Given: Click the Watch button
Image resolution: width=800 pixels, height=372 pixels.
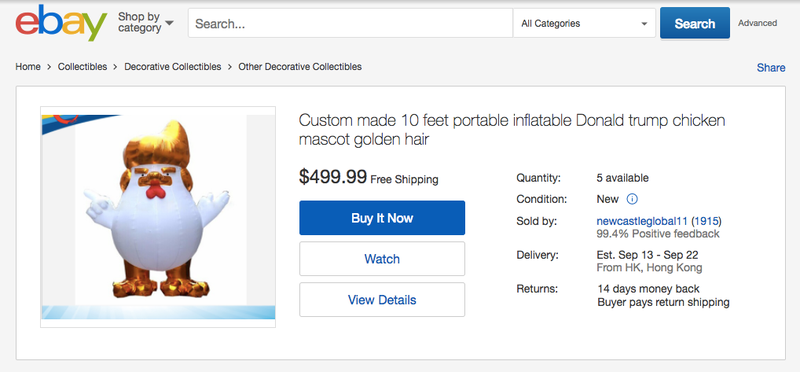Looking at the screenshot, I should tap(382, 259).
